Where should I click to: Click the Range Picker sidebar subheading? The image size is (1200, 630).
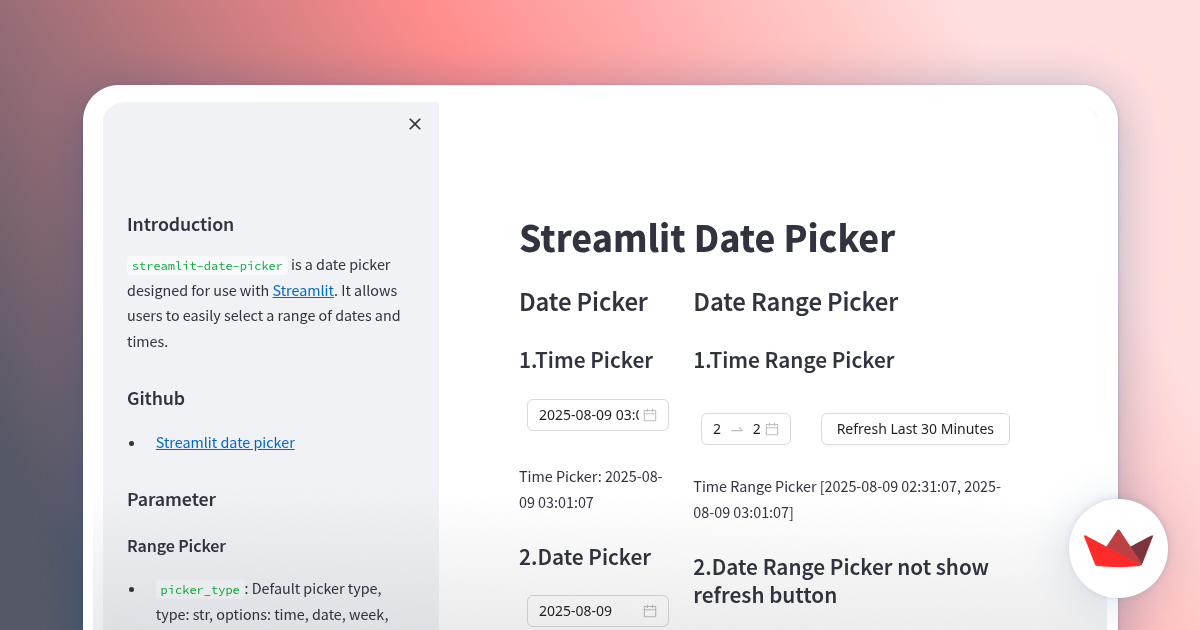click(176, 546)
